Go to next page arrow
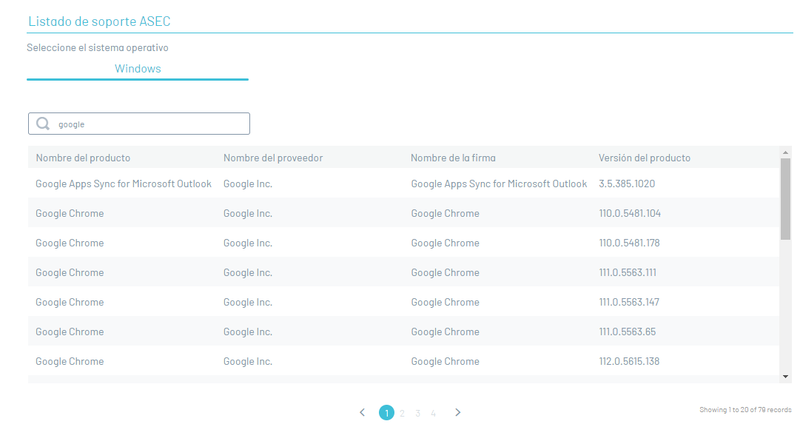 click(458, 412)
